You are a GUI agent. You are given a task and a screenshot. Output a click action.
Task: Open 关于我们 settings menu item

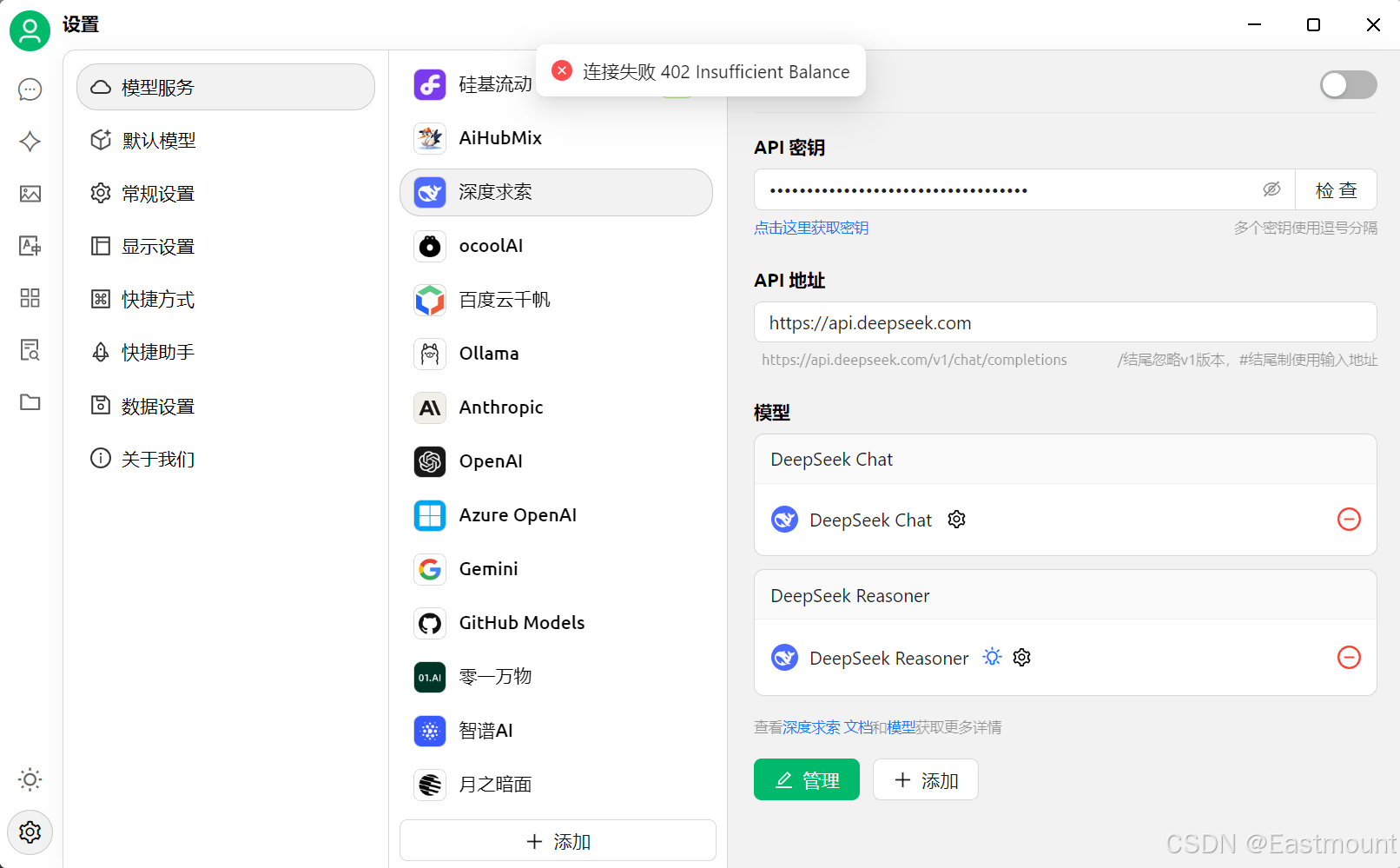[226, 459]
